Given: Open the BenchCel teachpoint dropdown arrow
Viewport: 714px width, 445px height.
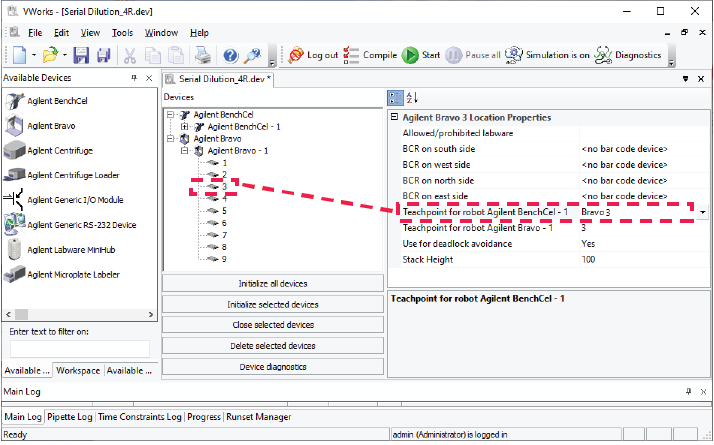Looking at the screenshot, I should (x=702, y=212).
